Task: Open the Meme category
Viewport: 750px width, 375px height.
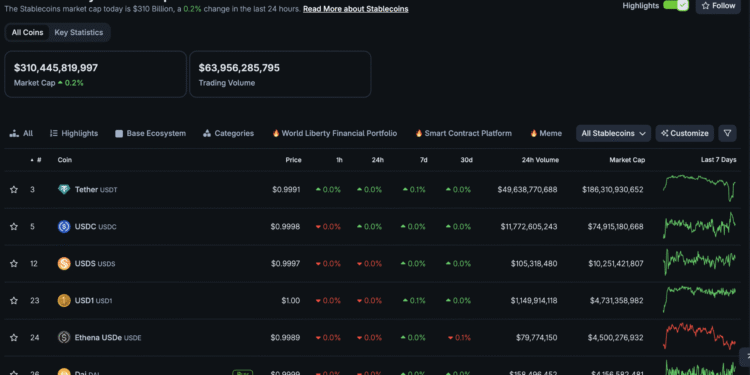Action: pyautogui.click(x=546, y=133)
